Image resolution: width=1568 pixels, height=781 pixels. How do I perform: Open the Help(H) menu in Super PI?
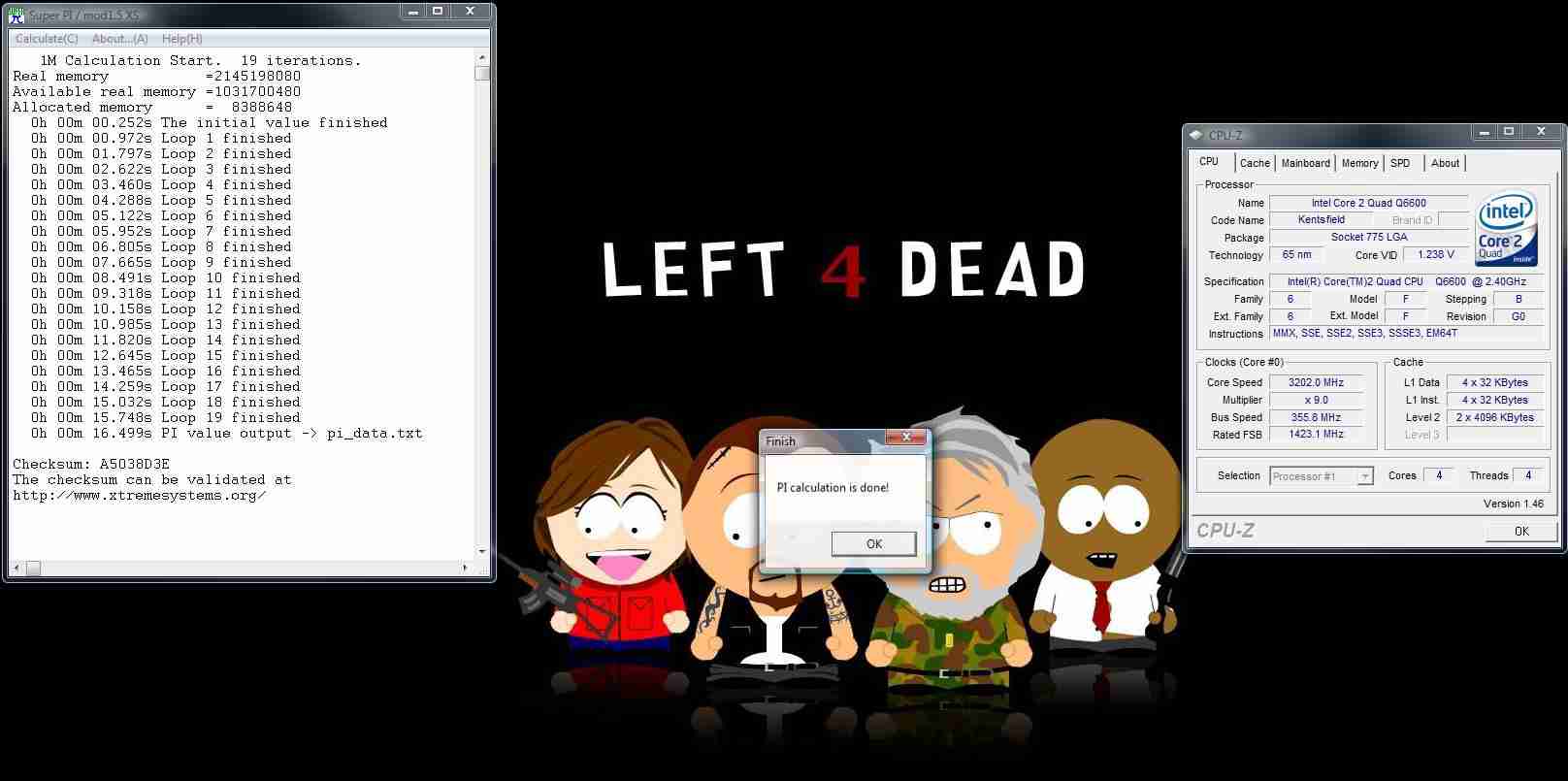pyautogui.click(x=182, y=39)
